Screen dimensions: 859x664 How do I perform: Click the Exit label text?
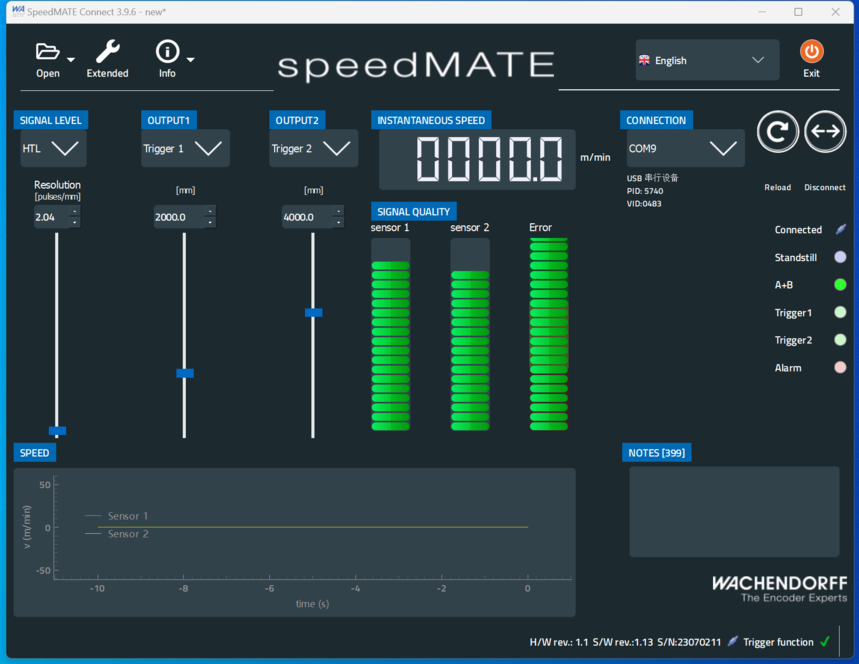pos(811,73)
